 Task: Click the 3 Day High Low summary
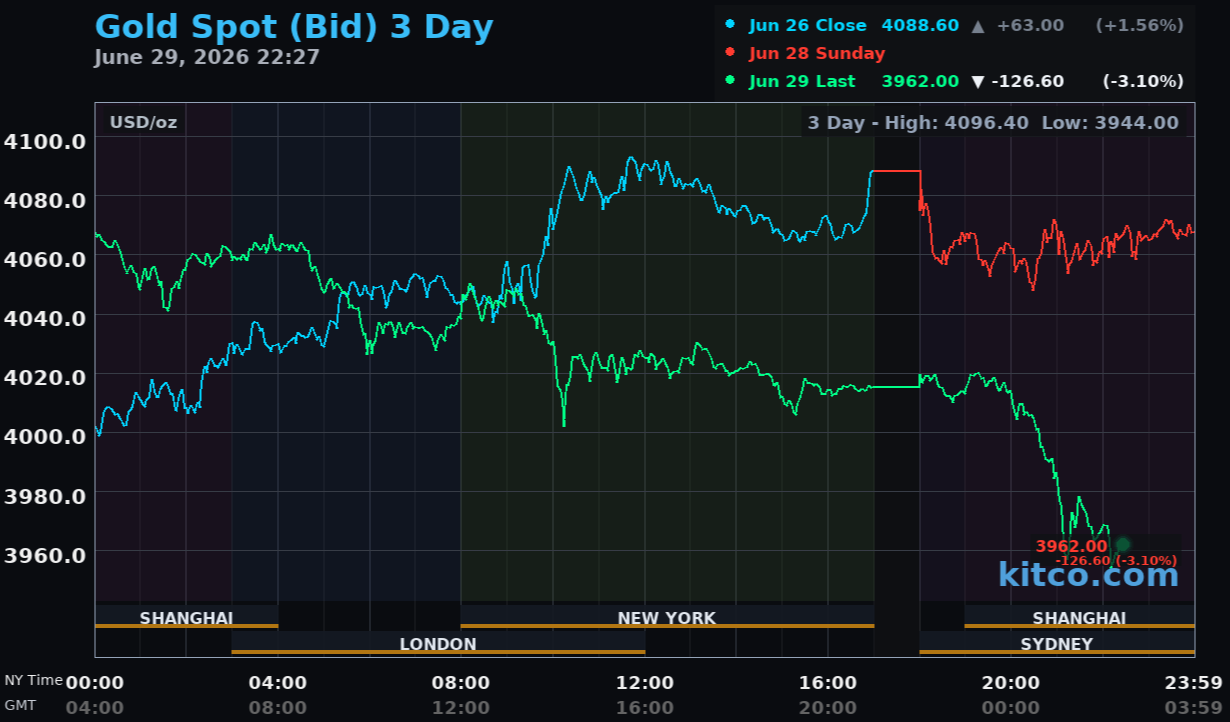pyautogui.click(x=993, y=122)
